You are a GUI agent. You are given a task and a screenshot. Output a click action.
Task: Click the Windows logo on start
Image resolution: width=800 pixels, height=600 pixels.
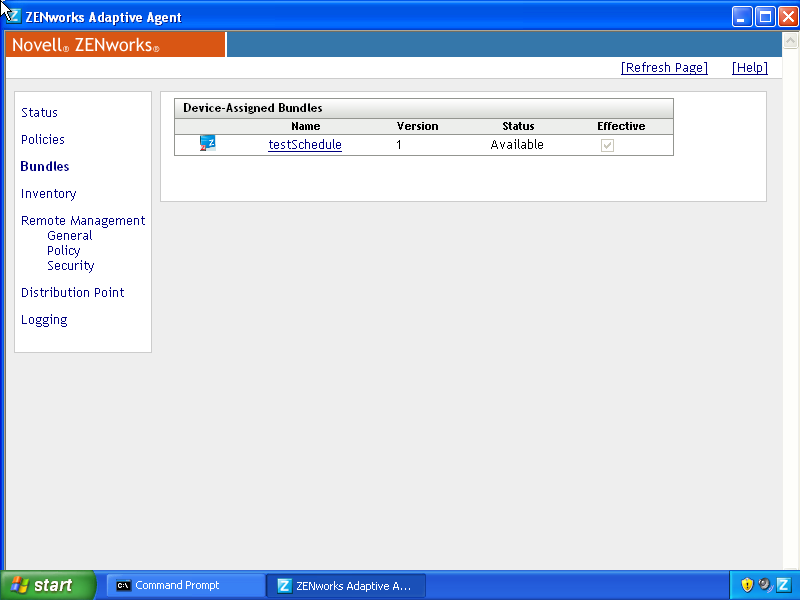(19, 585)
